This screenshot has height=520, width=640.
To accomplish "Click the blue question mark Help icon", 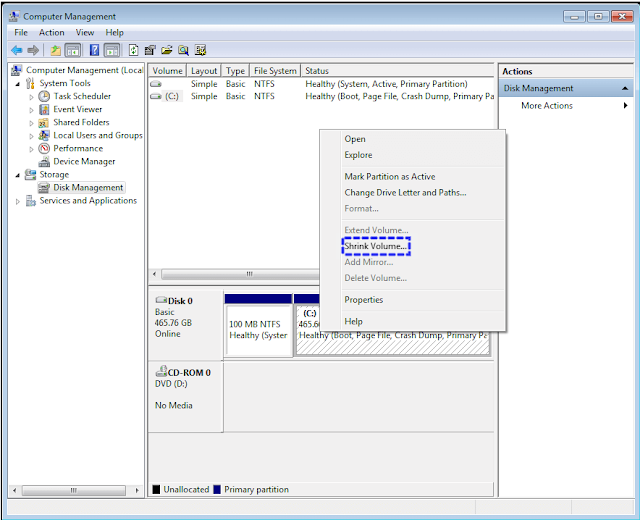I will tap(94, 50).
